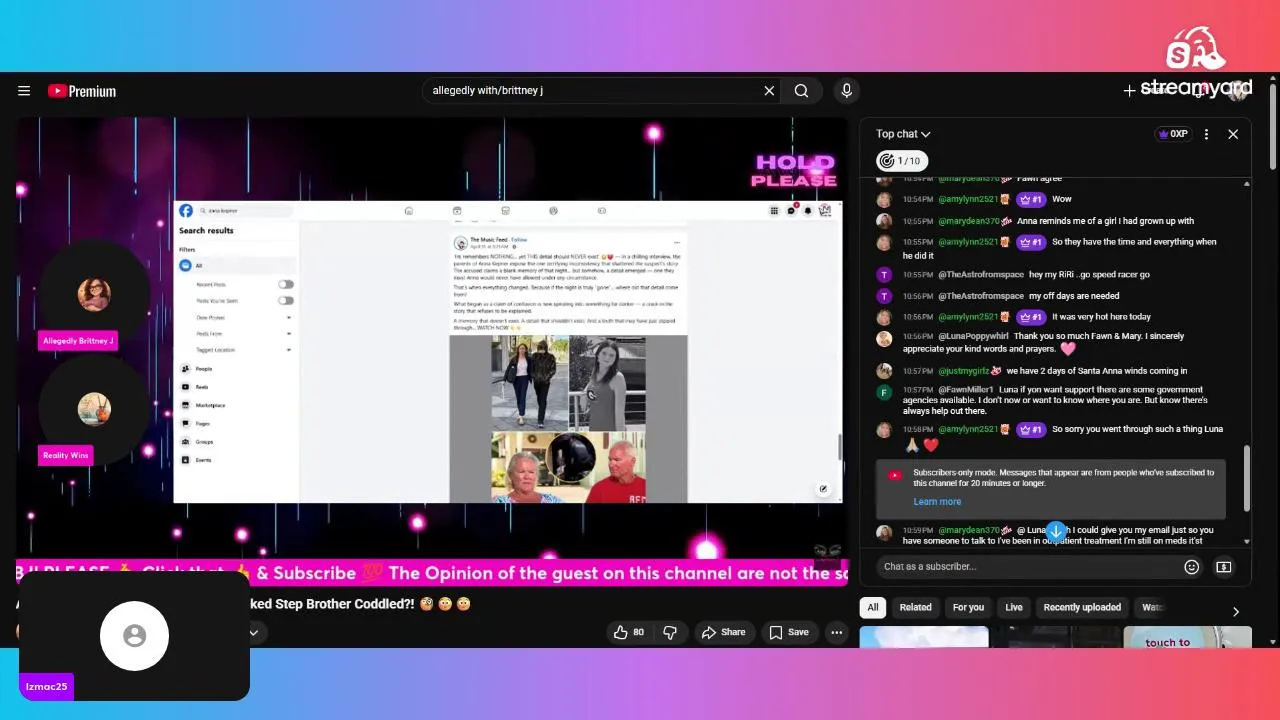The image size is (1280, 720).
Task: Open the Super Chat dollar icon
Action: point(1224,567)
